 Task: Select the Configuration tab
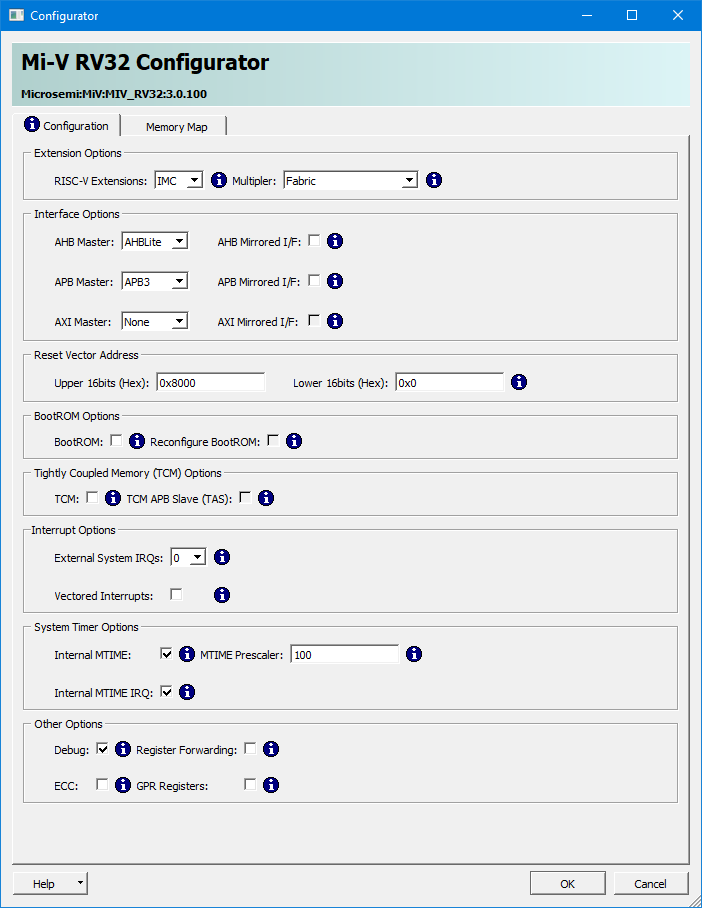tap(66, 125)
